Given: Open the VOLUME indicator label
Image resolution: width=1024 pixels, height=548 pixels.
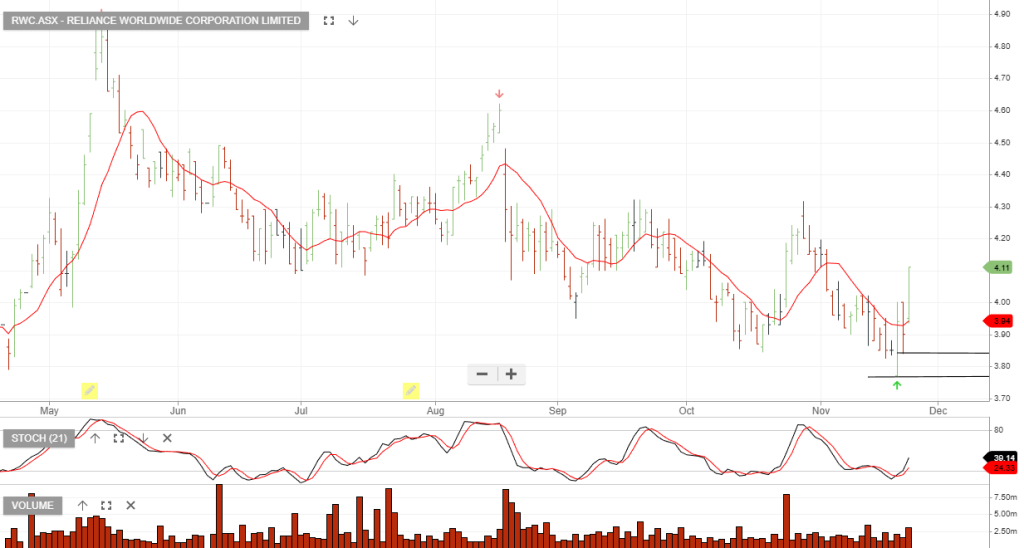Looking at the screenshot, I should tap(33, 505).
